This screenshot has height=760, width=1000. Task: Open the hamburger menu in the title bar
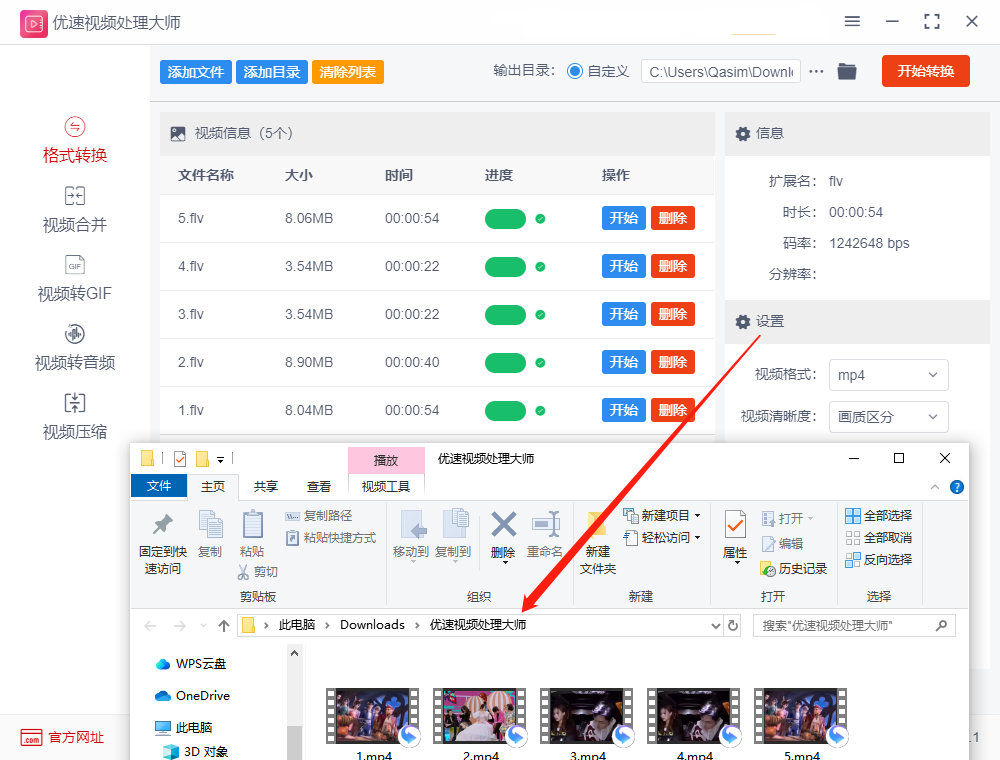click(852, 22)
